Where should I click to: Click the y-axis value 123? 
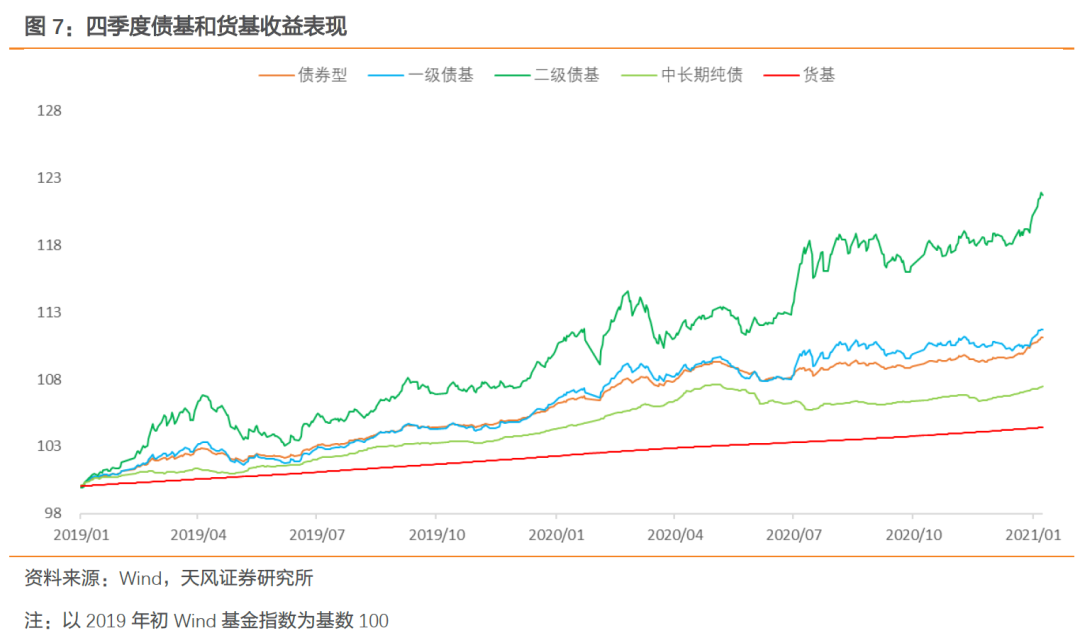[x=49, y=178]
